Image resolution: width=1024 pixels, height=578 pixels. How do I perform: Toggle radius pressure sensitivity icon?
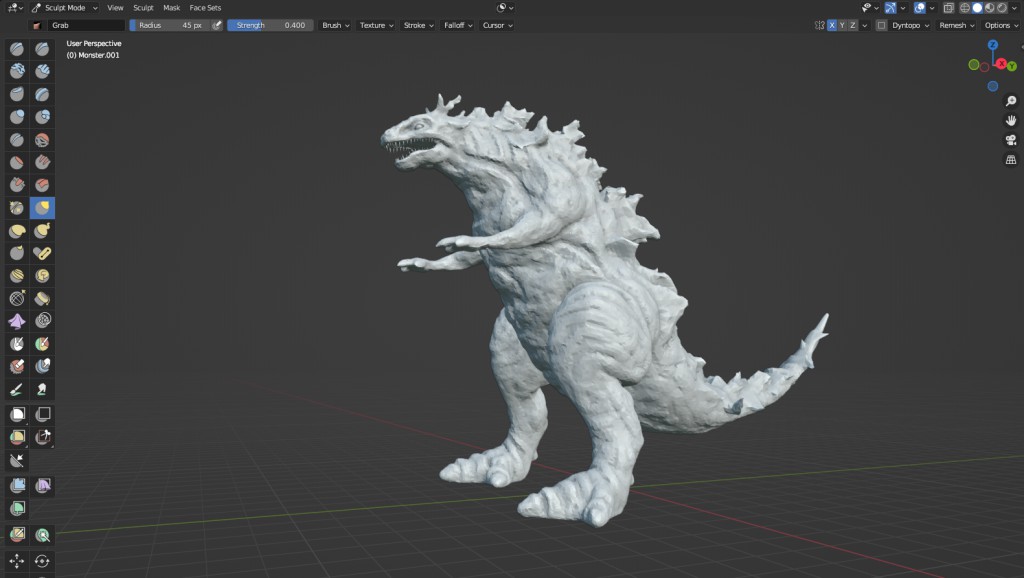click(x=217, y=25)
